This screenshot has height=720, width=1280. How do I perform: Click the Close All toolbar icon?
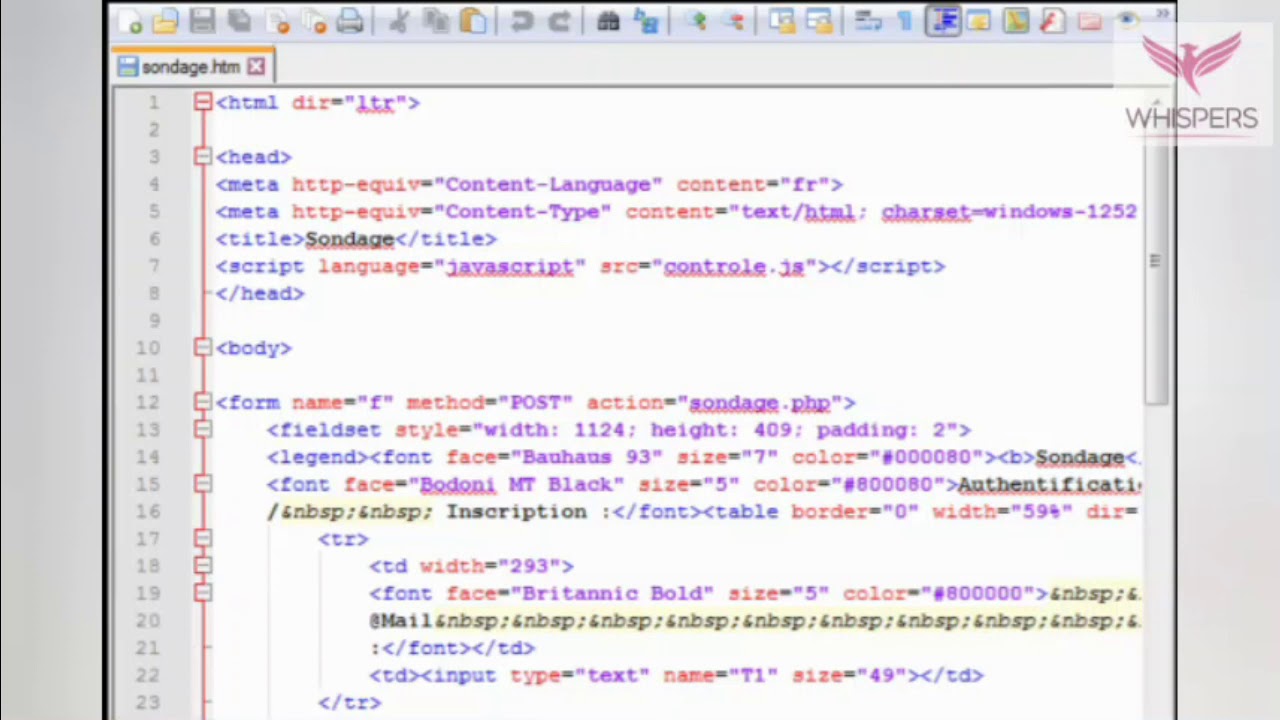(x=313, y=21)
